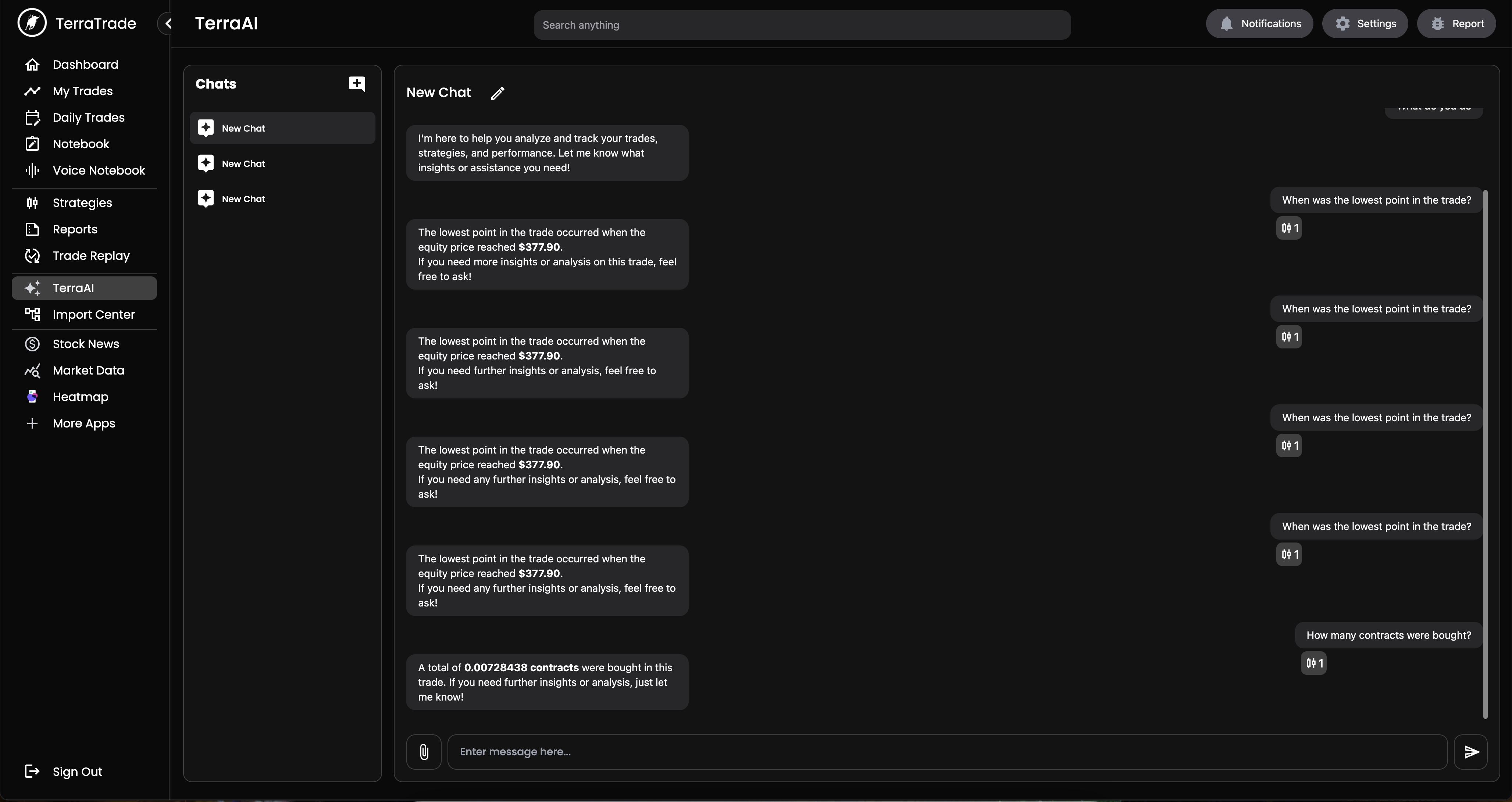Click the Search anything field

pyautogui.click(x=801, y=25)
